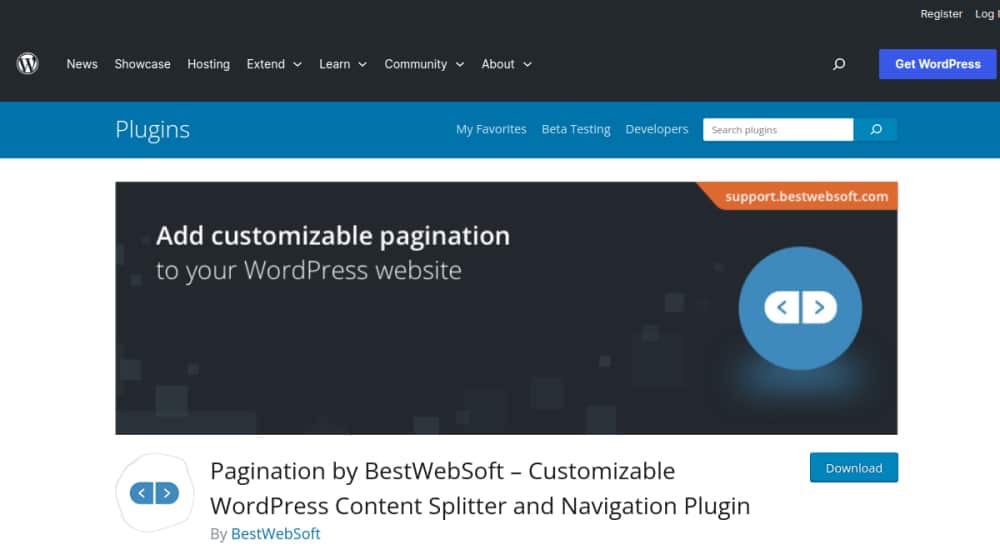Open the Extend menu item

(266, 64)
